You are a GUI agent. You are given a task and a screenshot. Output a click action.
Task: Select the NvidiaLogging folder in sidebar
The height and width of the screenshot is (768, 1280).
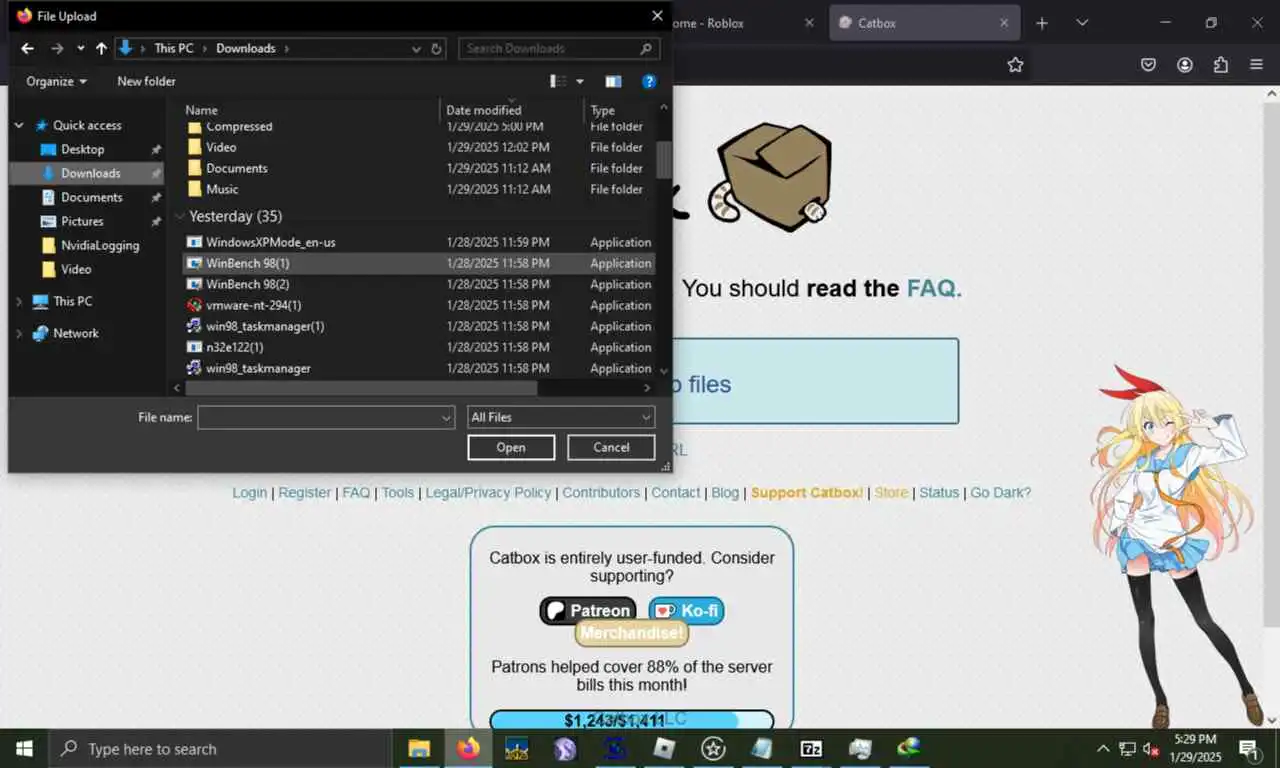tap(99, 245)
